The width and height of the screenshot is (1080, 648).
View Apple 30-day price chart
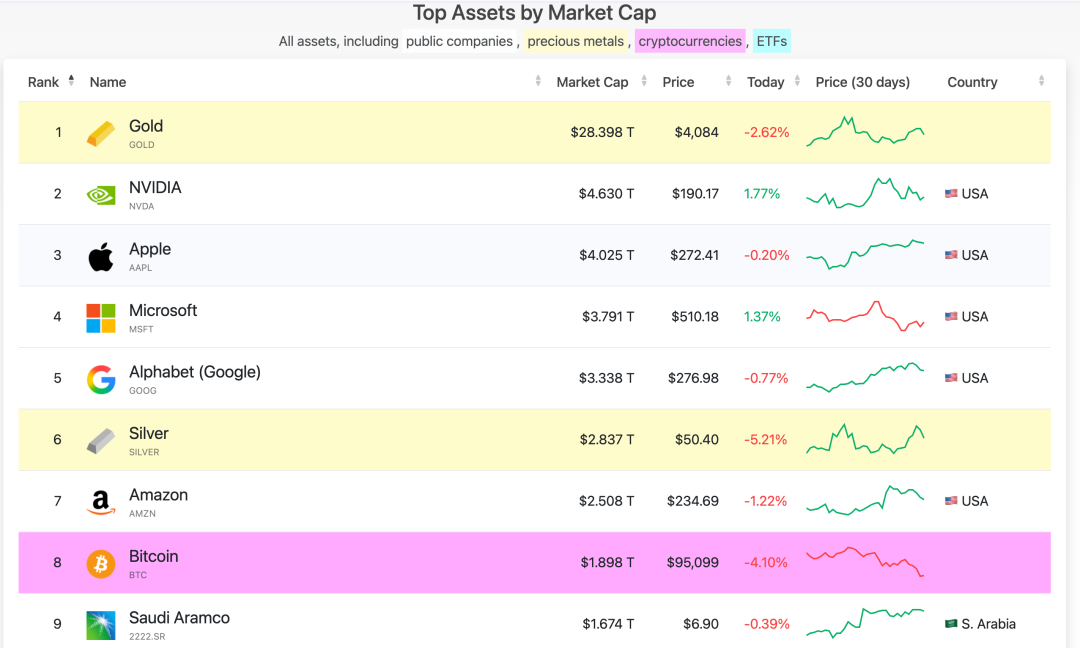pyautogui.click(x=865, y=254)
